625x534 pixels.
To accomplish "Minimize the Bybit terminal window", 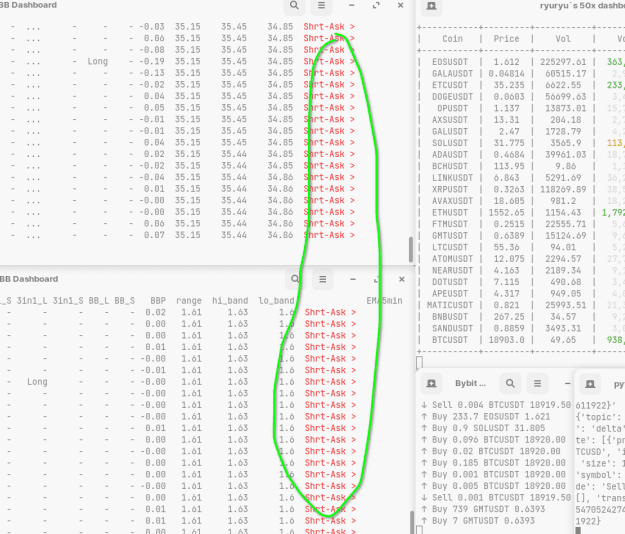I will point(568,383).
